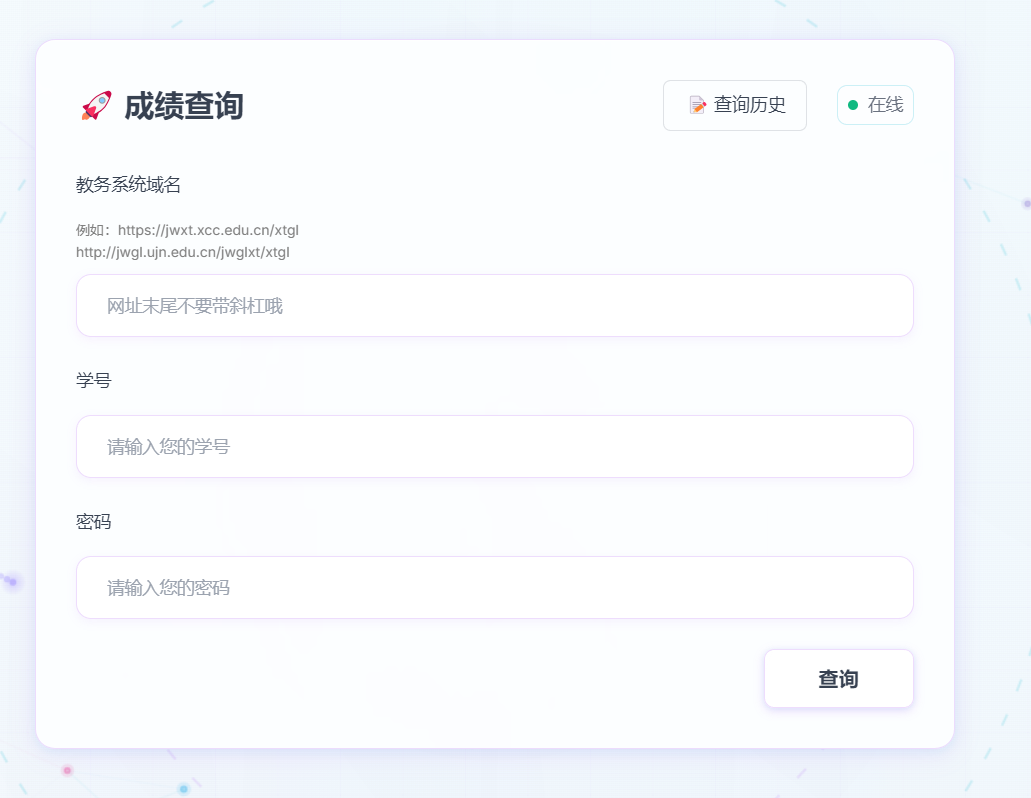Image resolution: width=1031 pixels, height=798 pixels.
Task: Focus the 密码 password input field
Action: (x=495, y=588)
